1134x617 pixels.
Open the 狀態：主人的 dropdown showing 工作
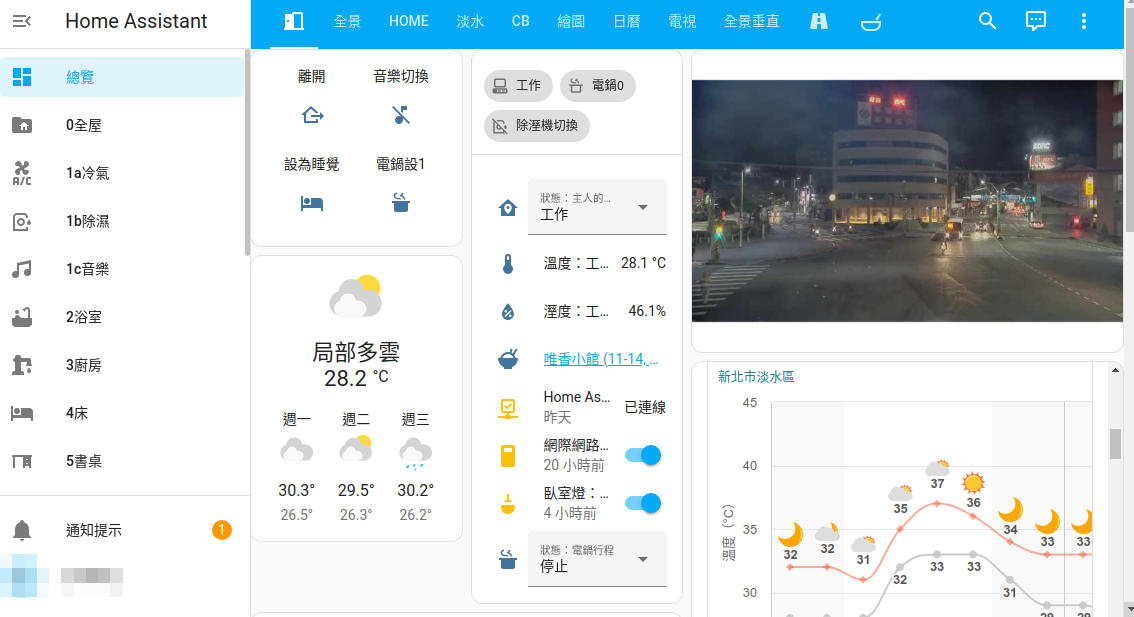point(597,207)
